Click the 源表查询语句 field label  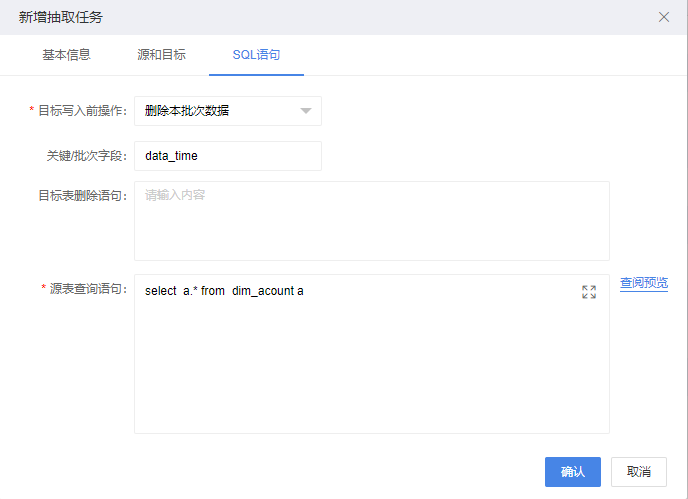88,289
